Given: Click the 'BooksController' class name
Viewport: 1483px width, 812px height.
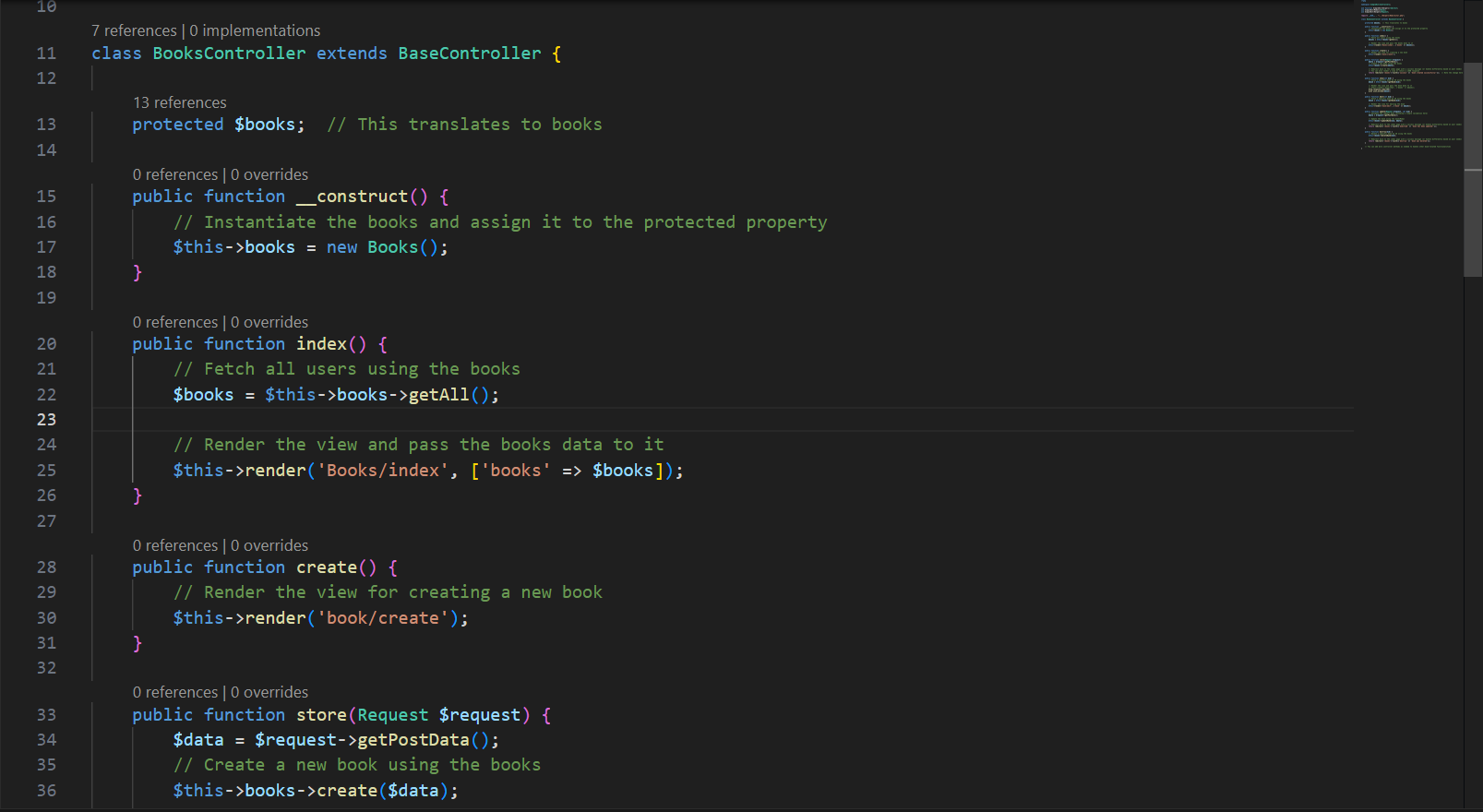Looking at the screenshot, I should 229,54.
